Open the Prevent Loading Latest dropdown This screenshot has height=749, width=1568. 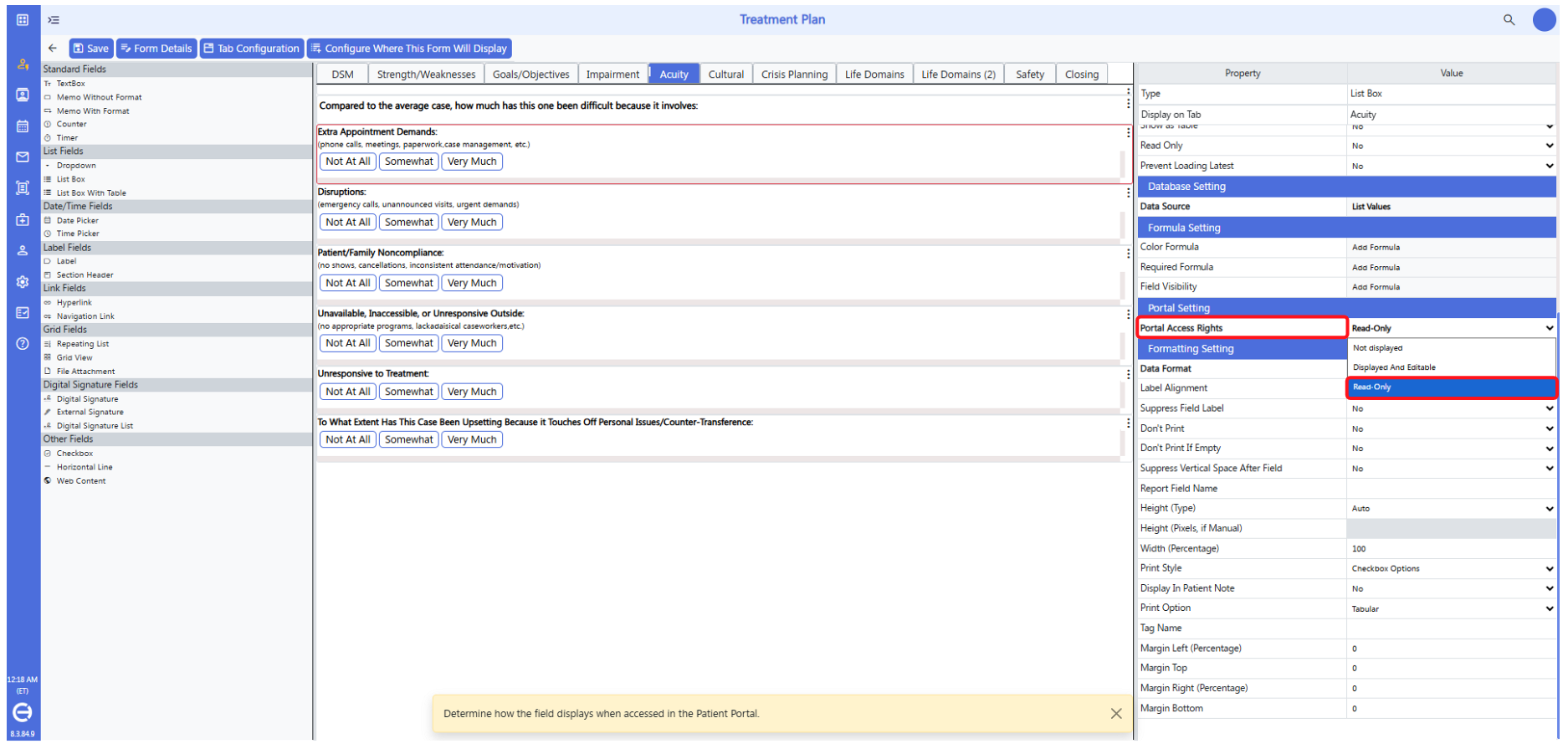coord(1452,166)
